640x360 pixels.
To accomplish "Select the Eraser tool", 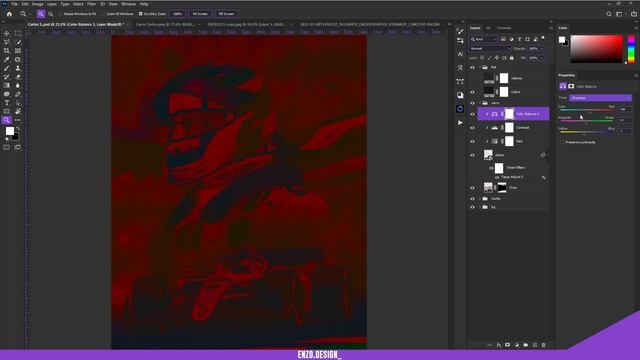I will (18, 77).
